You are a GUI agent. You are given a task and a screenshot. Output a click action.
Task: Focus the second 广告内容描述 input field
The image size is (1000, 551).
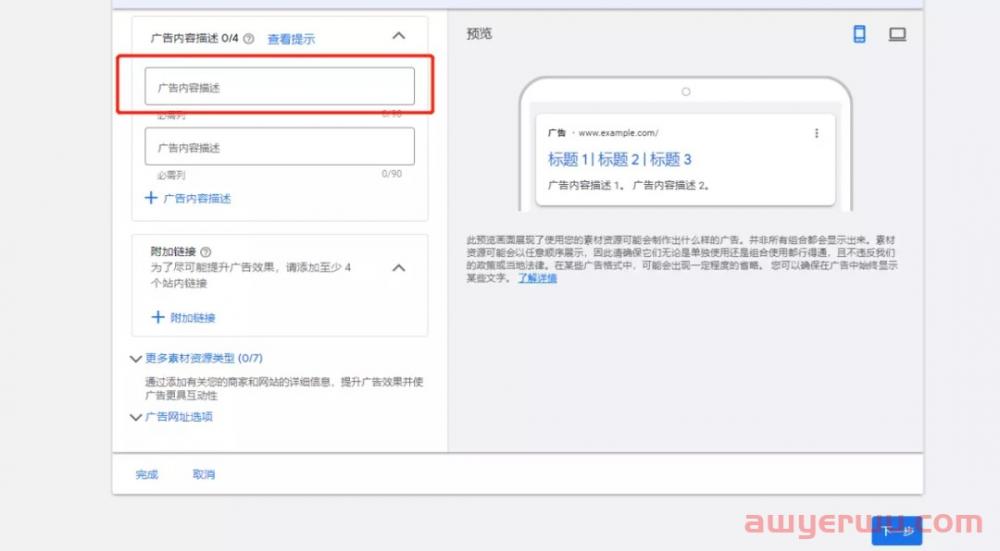(279, 147)
